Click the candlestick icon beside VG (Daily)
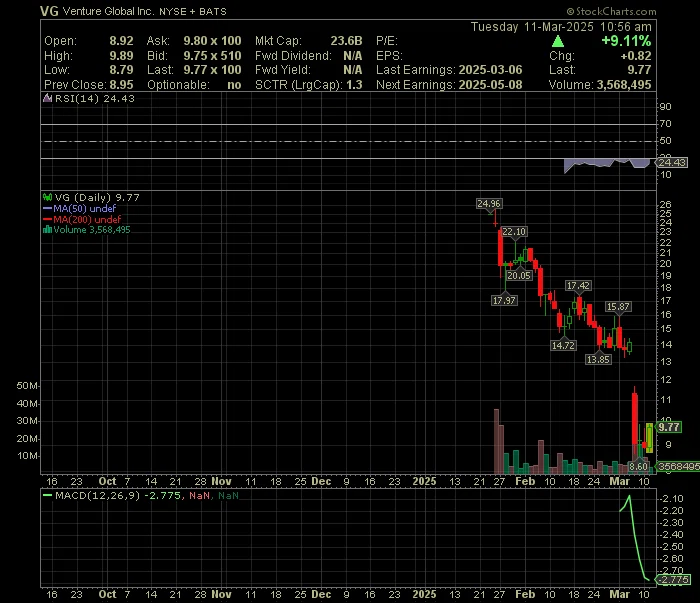Screen dimensions: 700x603 47,197
